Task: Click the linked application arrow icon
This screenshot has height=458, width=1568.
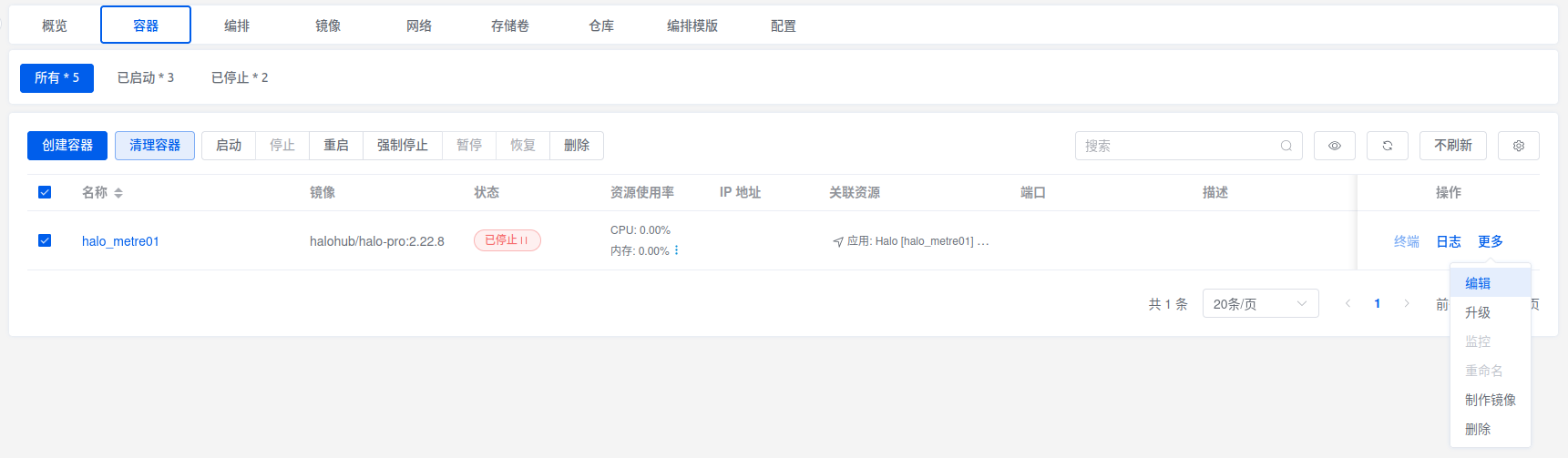Action: pyautogui.click(x=837, y=242)
